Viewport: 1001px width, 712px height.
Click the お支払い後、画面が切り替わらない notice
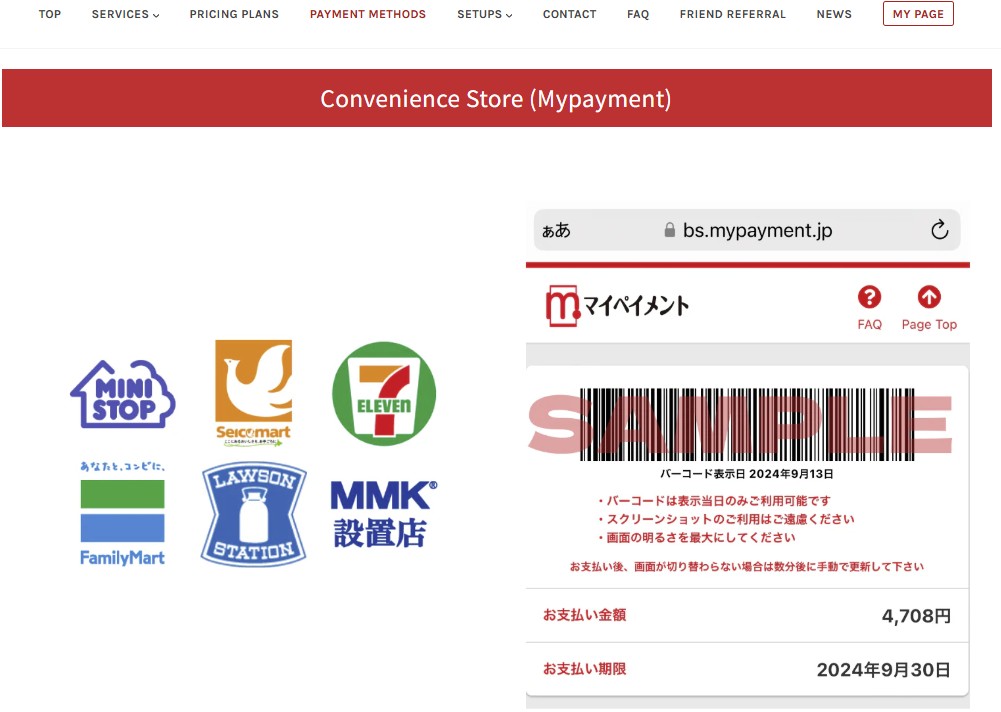coord(746,566)
